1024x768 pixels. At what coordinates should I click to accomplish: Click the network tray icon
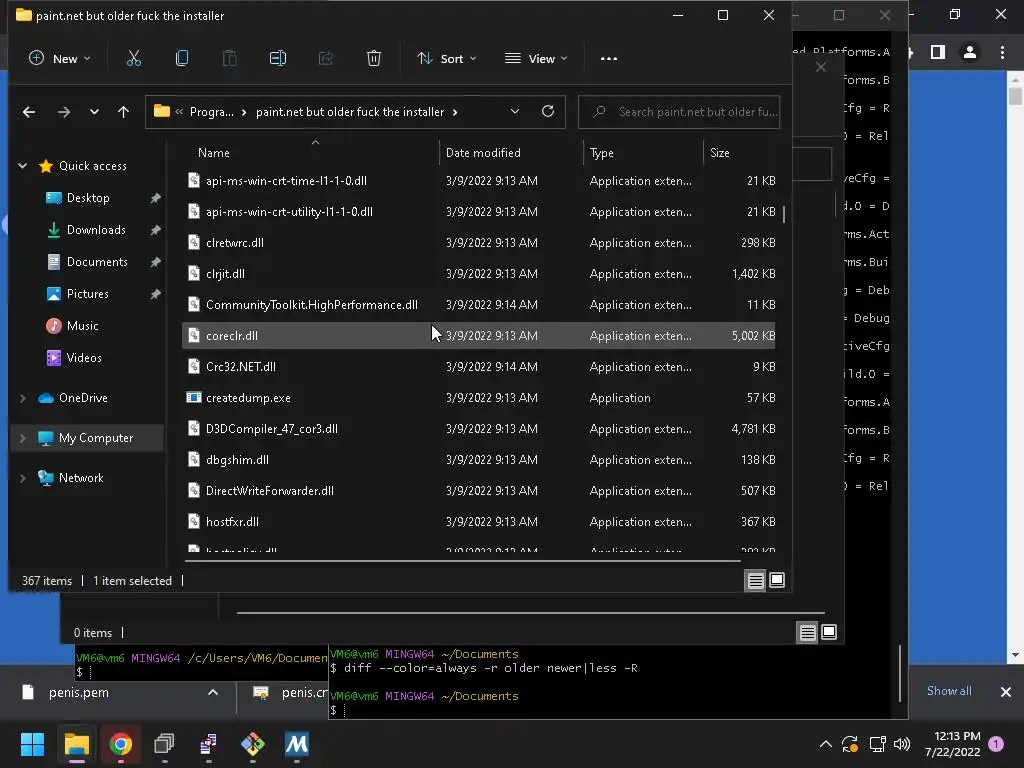click(877, 744)
